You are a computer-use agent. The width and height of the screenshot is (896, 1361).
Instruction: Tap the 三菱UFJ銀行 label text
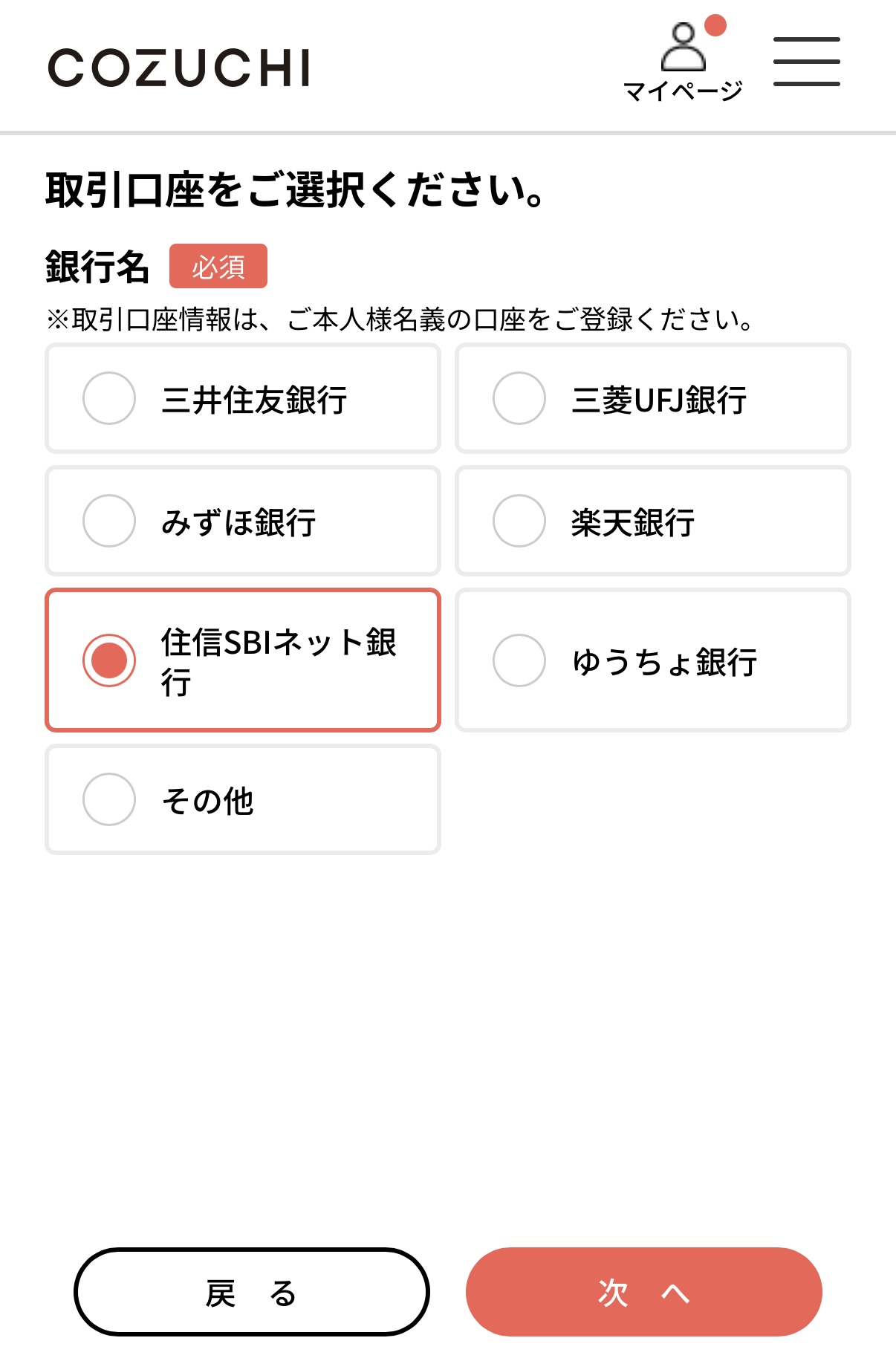point(659,400)
